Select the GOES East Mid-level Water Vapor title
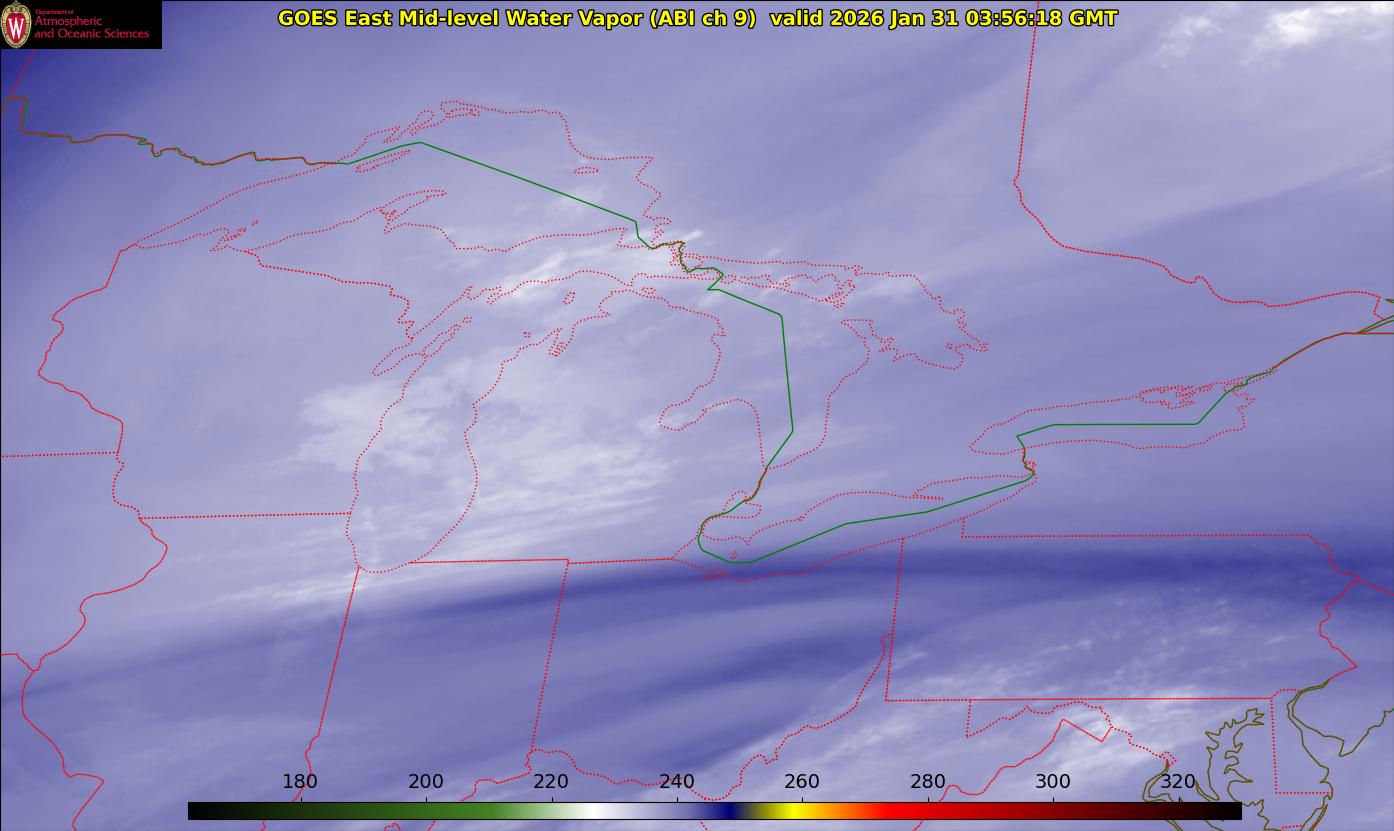 [516, 18]
